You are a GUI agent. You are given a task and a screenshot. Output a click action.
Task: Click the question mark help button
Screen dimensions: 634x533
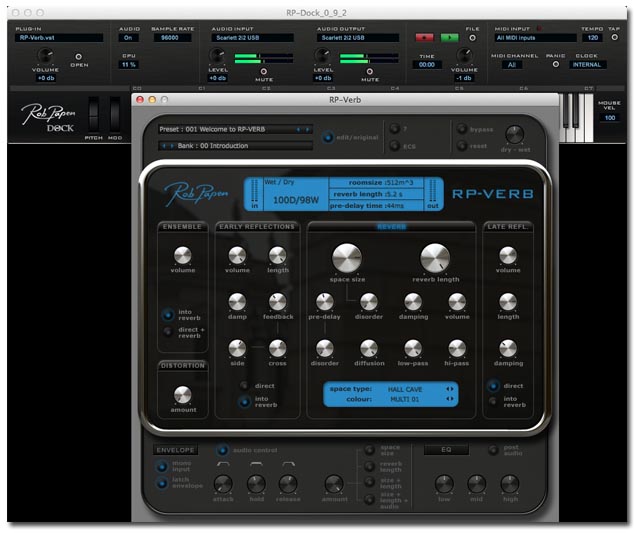click(394, 129)
